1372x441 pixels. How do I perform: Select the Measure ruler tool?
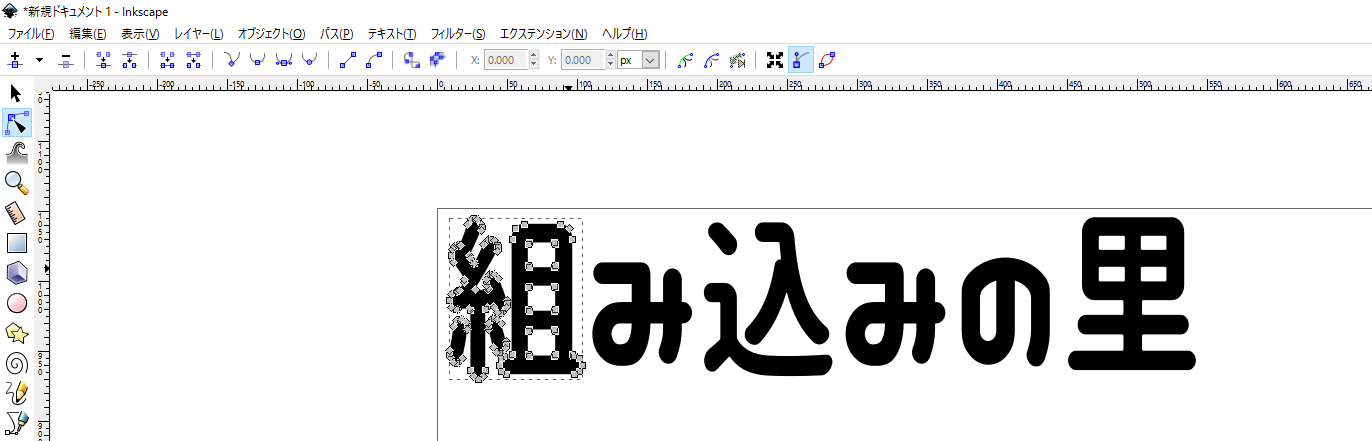(16, 212)
